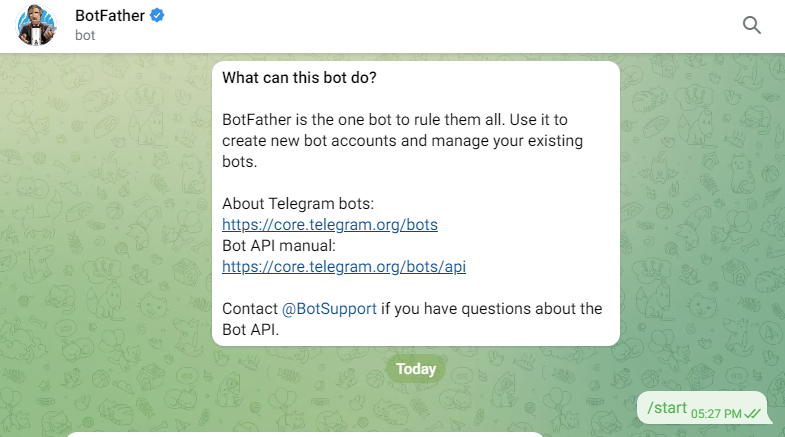The image size is (785, 437).
Task: Click the "bot" subtitle under BotFather
Action: coord(87,35)
